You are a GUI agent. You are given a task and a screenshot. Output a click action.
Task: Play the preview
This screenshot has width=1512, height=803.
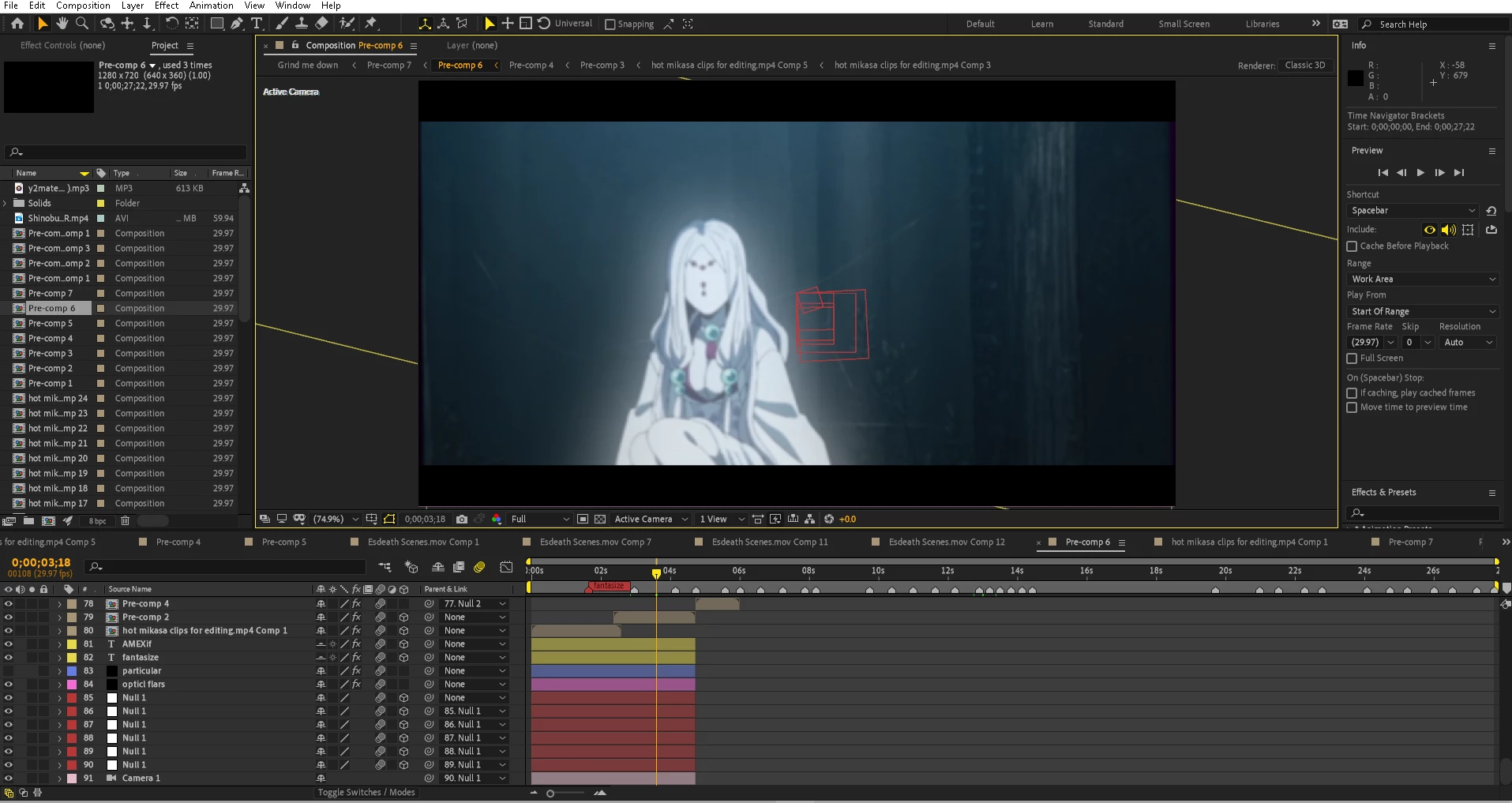coord(1420,172)
